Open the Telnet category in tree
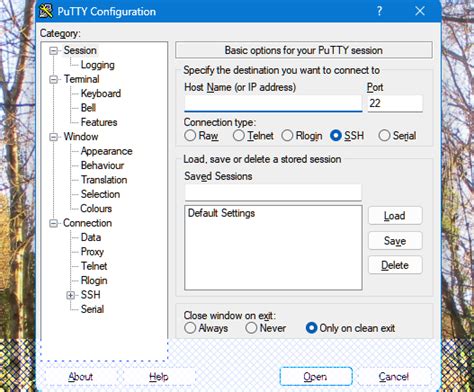This screenshot has width=474, height=392. (94, 266)
